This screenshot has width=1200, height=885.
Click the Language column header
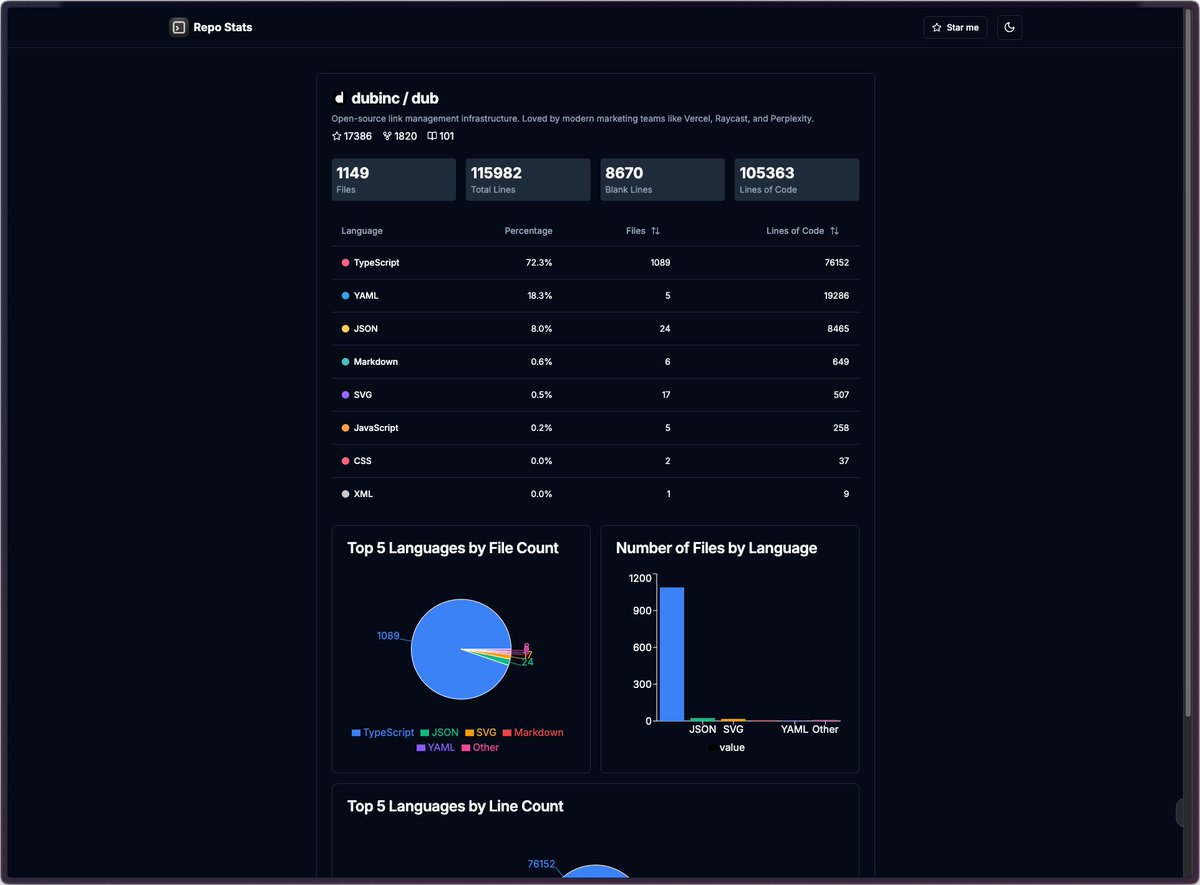[362, 231]
